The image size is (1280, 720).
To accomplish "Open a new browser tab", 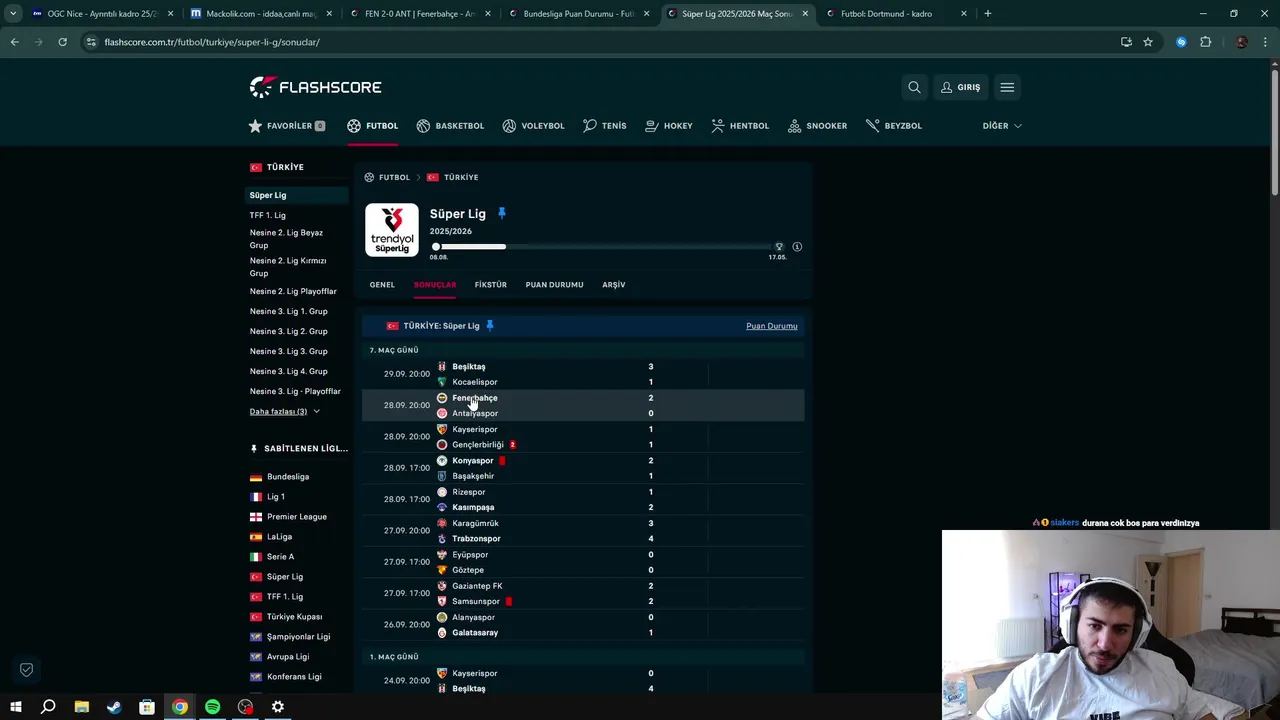I will pyautogui.click(x=988, y=14).
